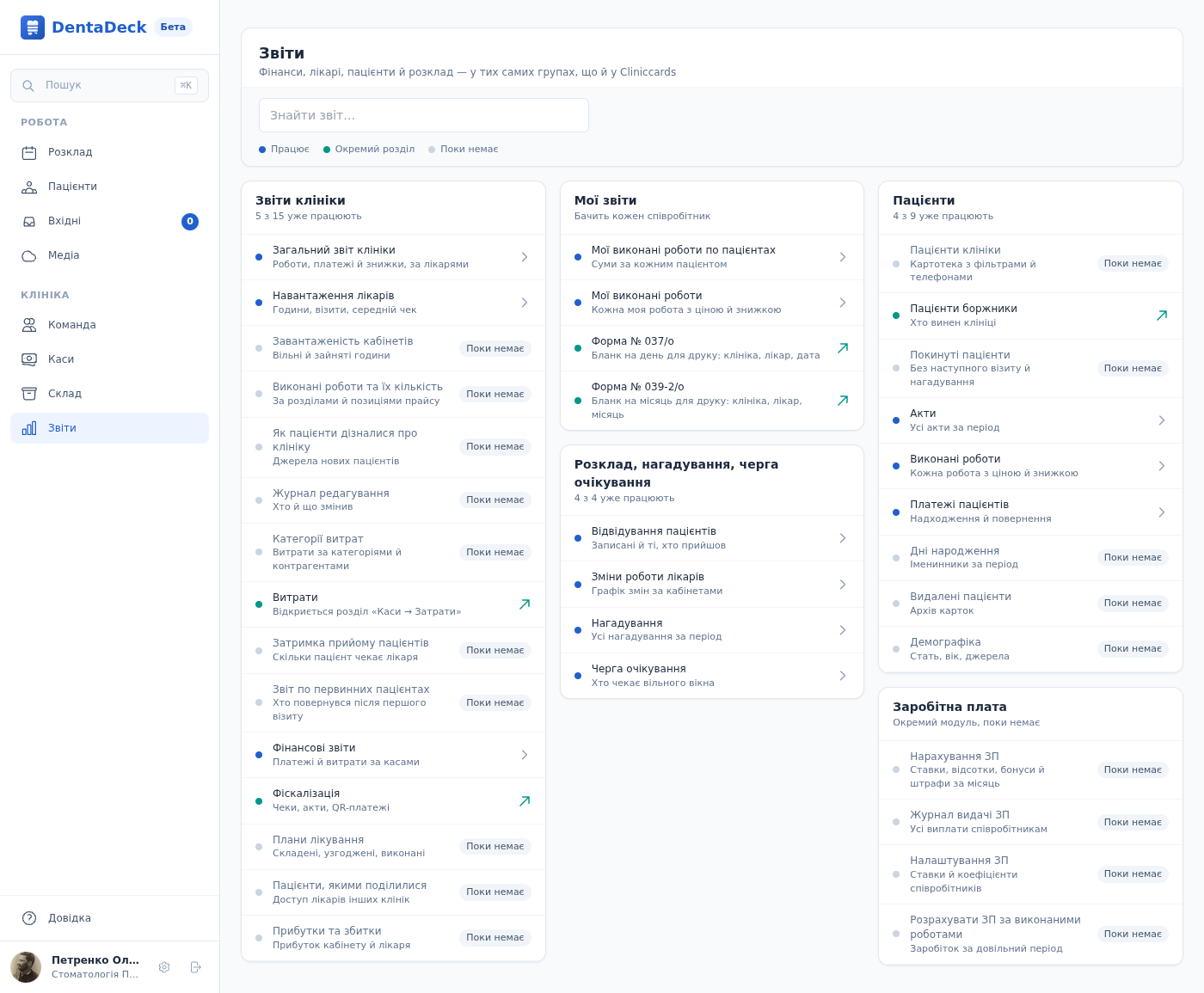Image resolution: width=1204 pixels, height=993 pixels.
Task: Click Поки немає badge on Прибутки та збитки
Action: point(495,938)
